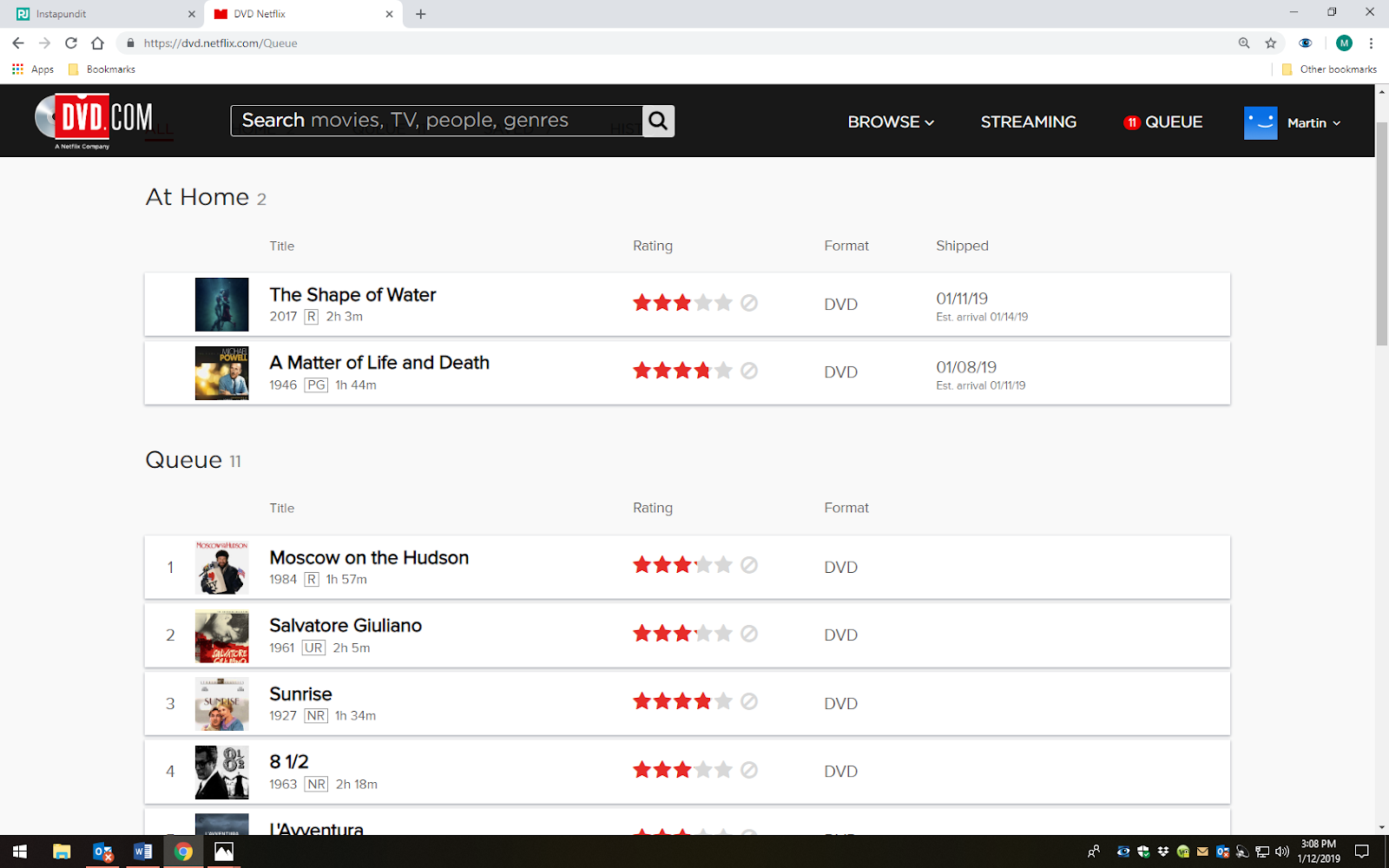Click not-interested icon for Moscow on the Hudson
1389x868 pixels.
749,565
